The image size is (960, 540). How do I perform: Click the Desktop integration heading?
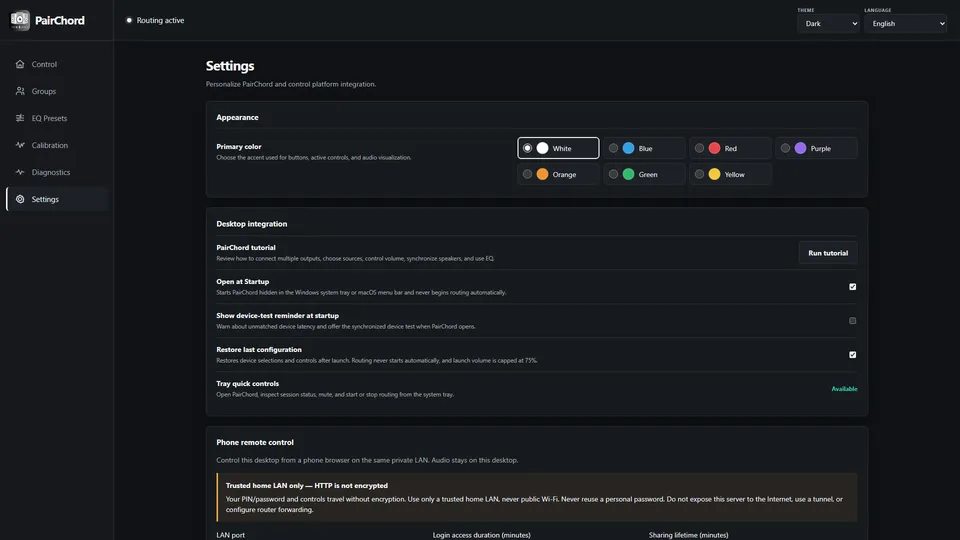coord(252,224)
